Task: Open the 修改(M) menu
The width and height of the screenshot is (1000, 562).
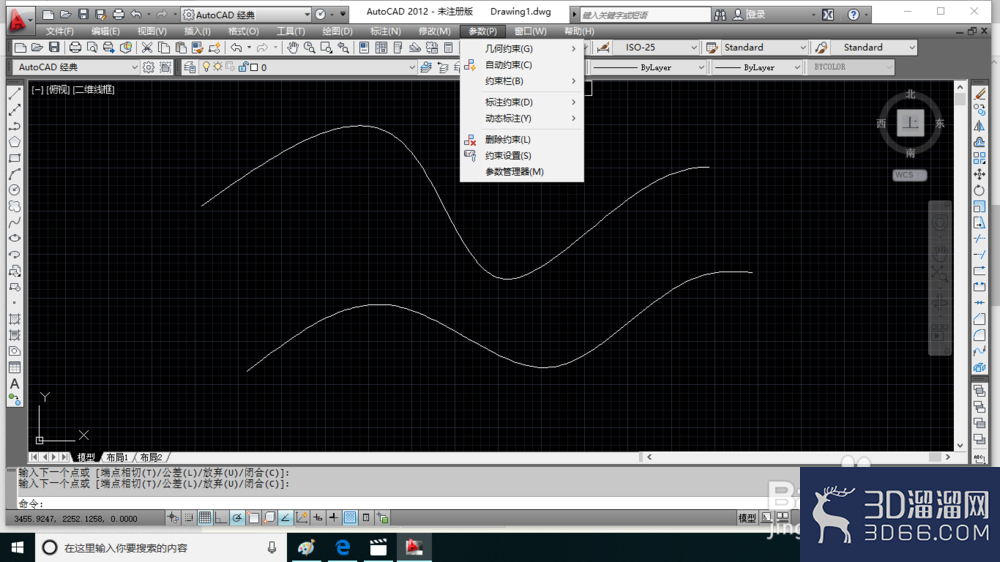Action: [434, 31]
